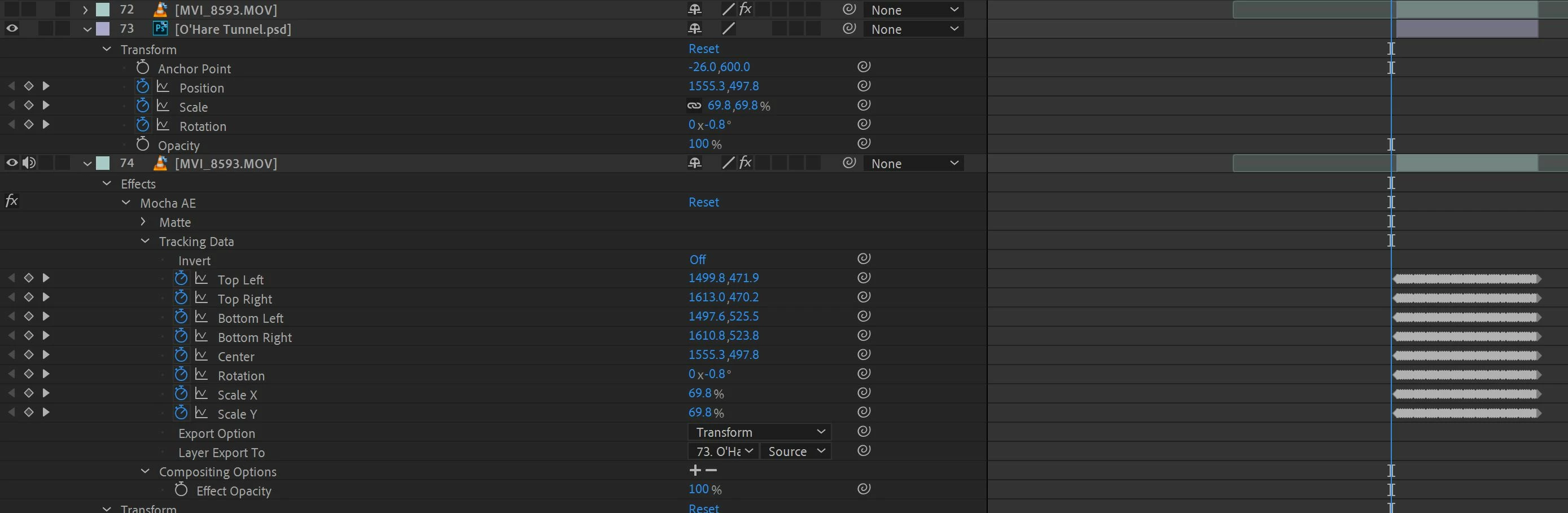
Task: Open graph editor icon for Transform Scale
Action: click(163, 106)
